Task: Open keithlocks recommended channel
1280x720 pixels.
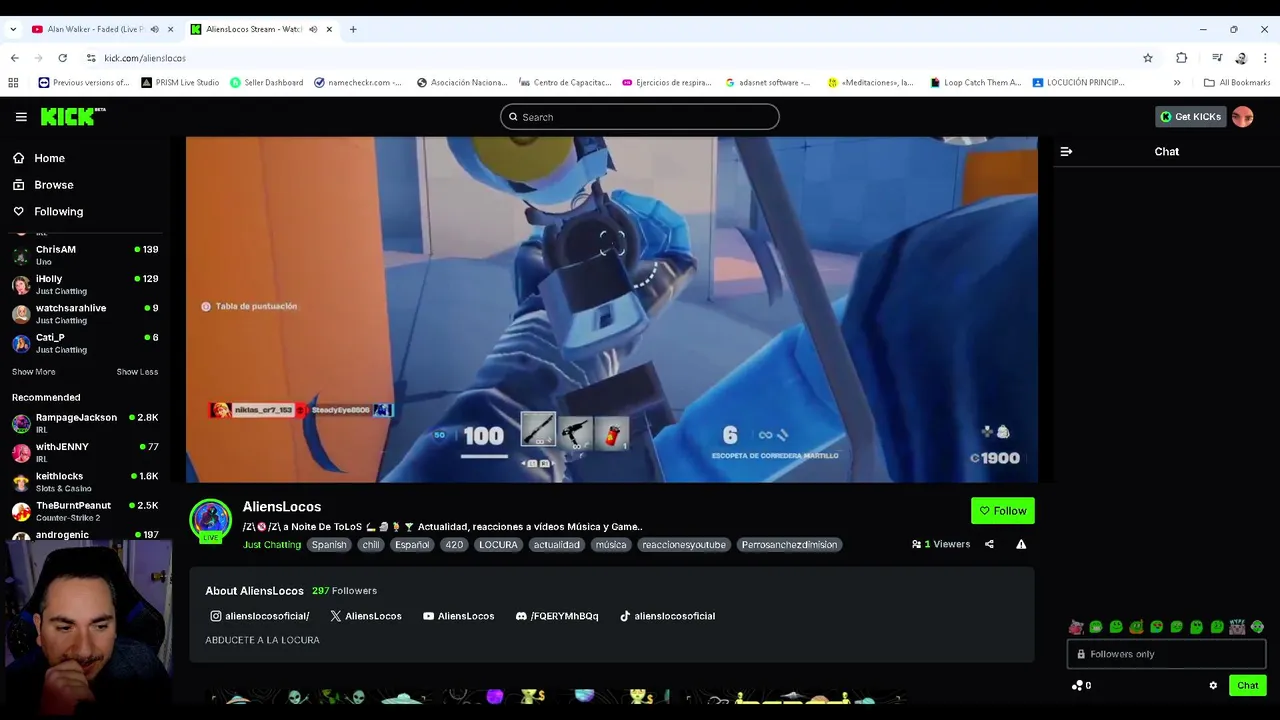Action: 86,482
